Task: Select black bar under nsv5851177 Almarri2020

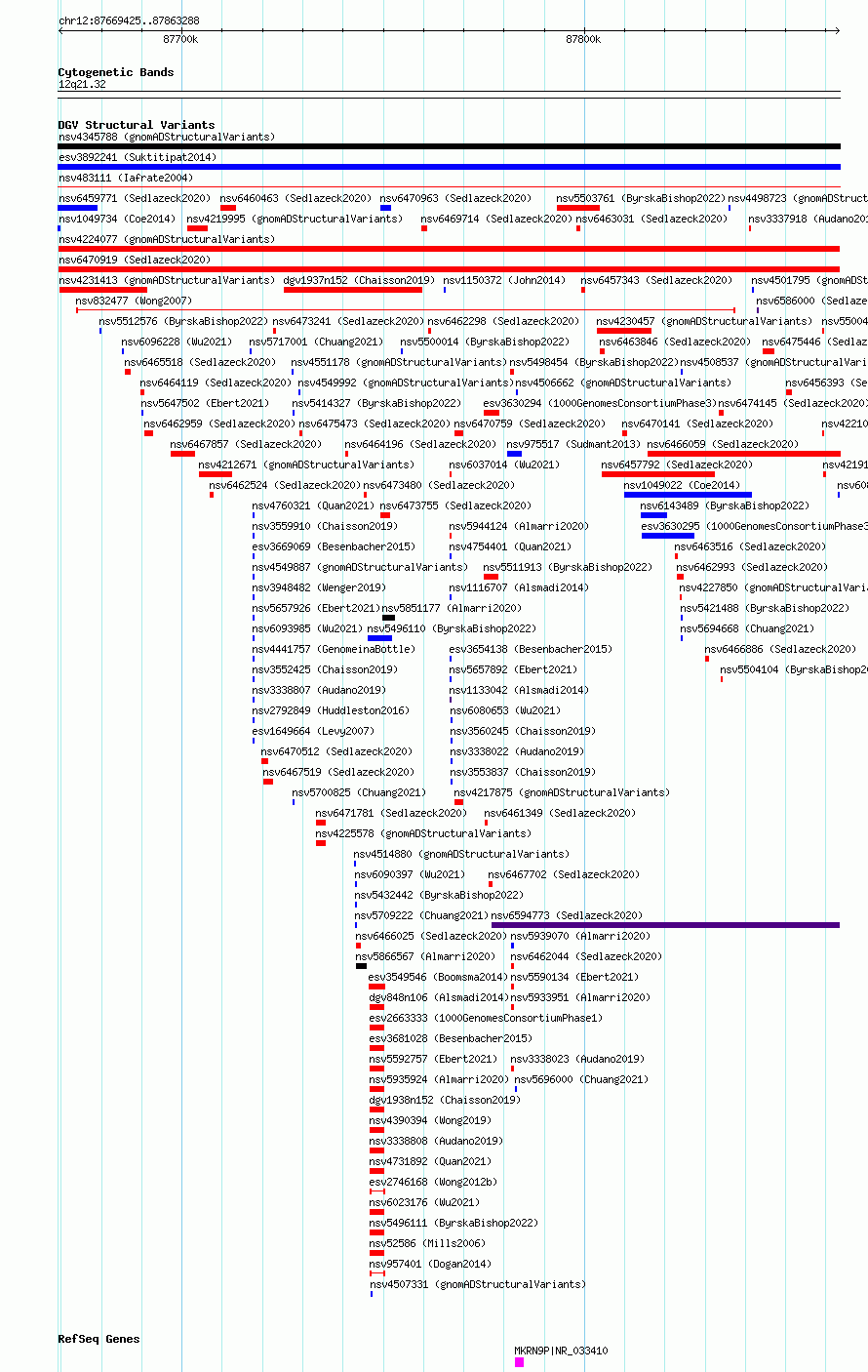Action: click(x=388, y=618)
